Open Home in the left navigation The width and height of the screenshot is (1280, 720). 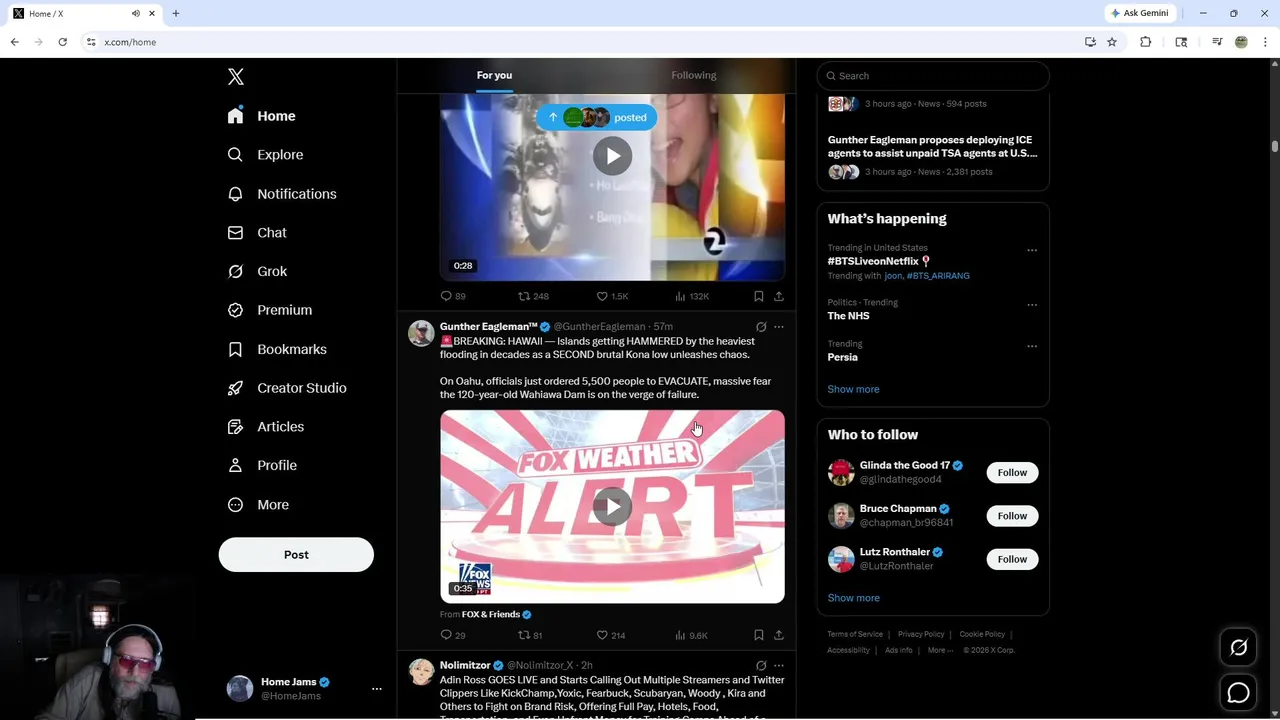coord(262,116)
